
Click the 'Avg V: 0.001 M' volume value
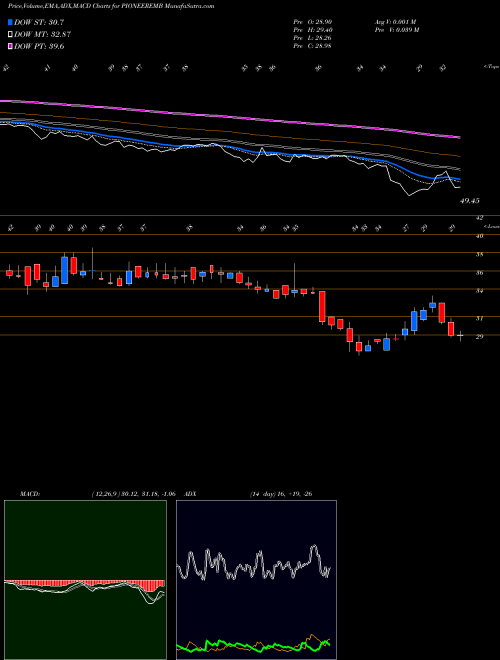[395, 22]
